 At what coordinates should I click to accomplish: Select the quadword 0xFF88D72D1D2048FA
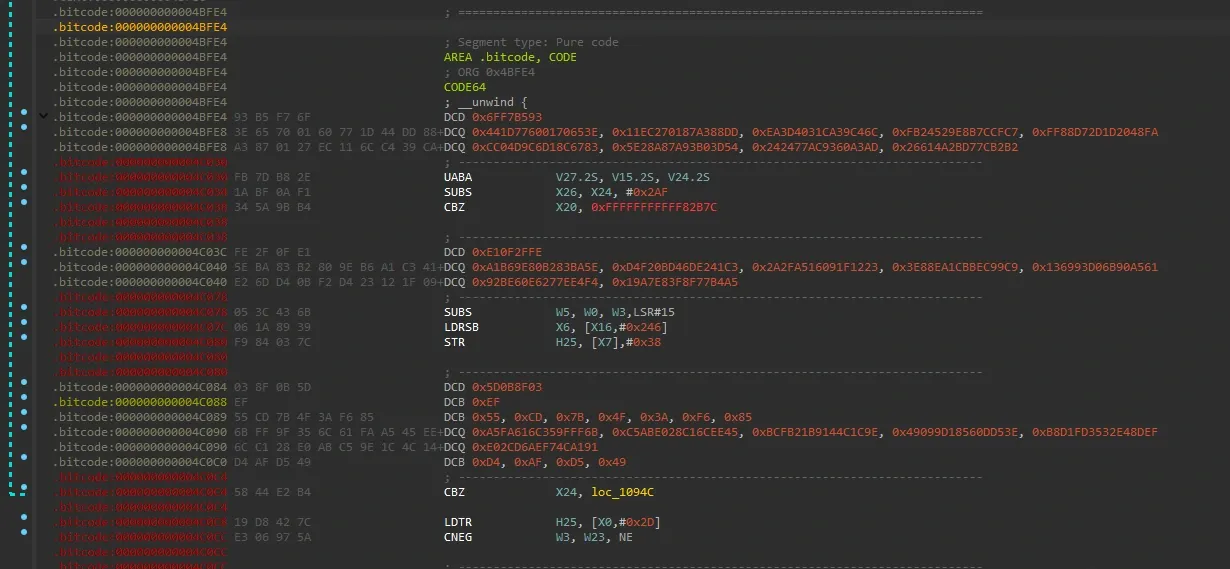pos(1095,132)
